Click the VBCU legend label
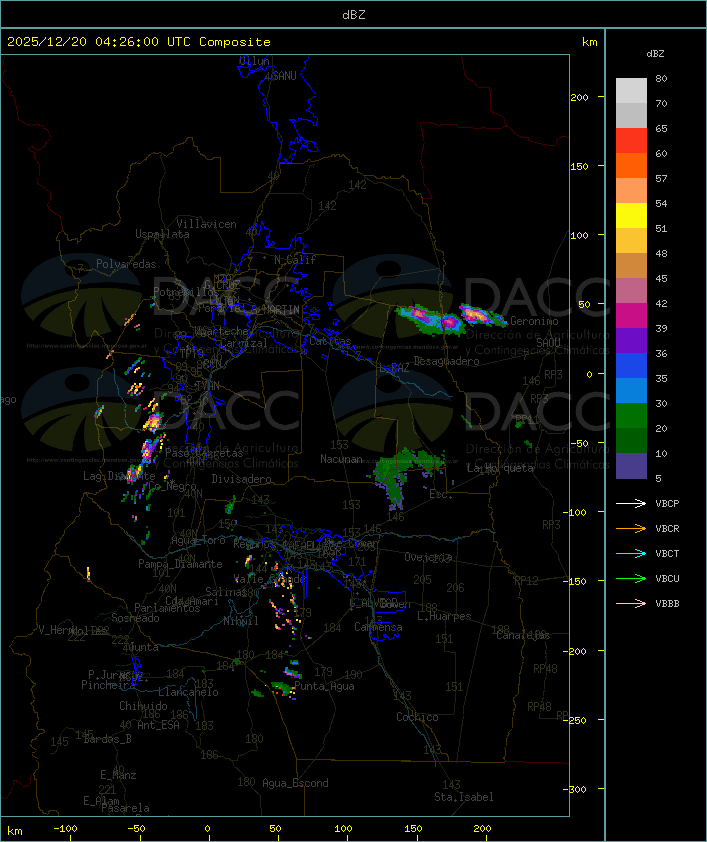 tap(667, 579)
